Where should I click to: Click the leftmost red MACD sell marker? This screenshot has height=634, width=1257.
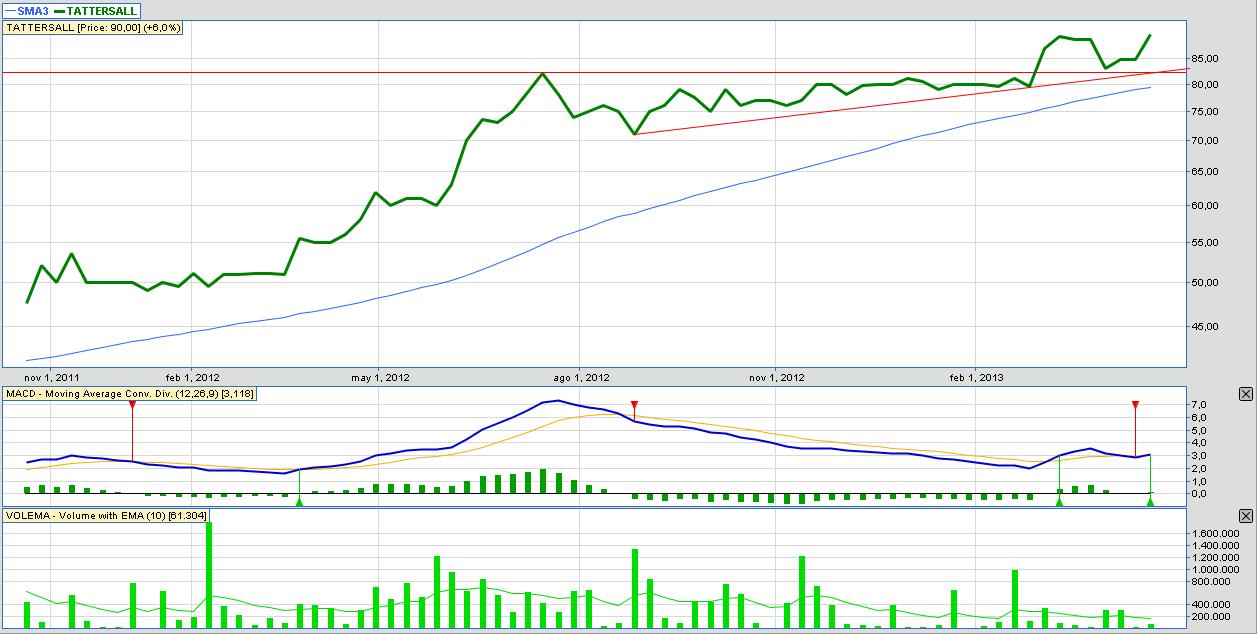click(x=132, y=405)
